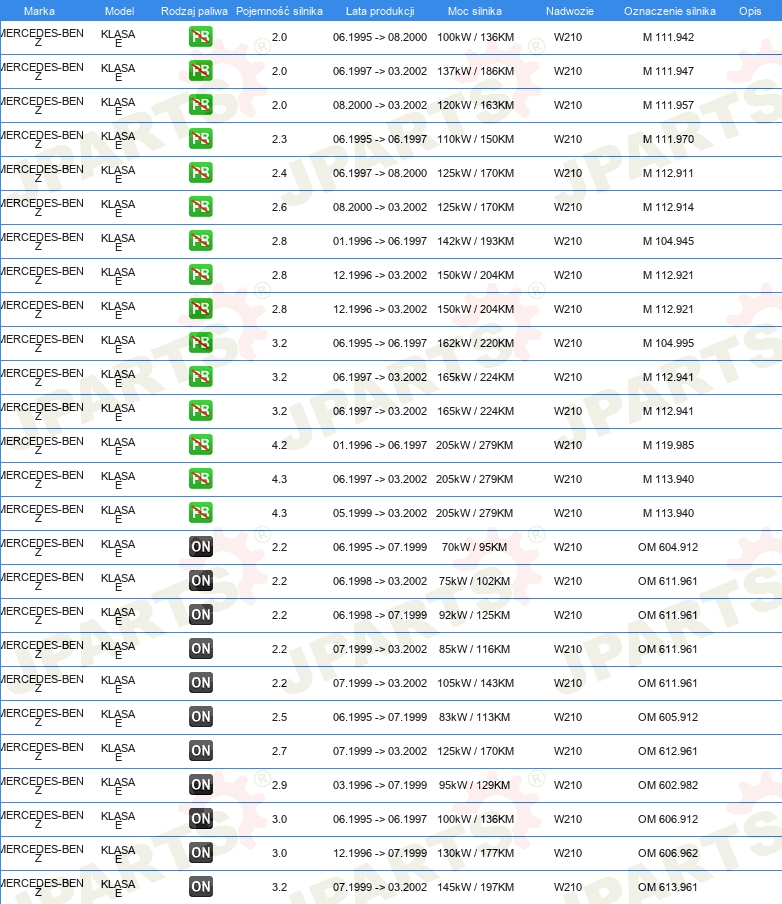The image size is (782, 904).
Task: Click the petrol fuel icon in the M 112.914 row
Action: point(201,207)
